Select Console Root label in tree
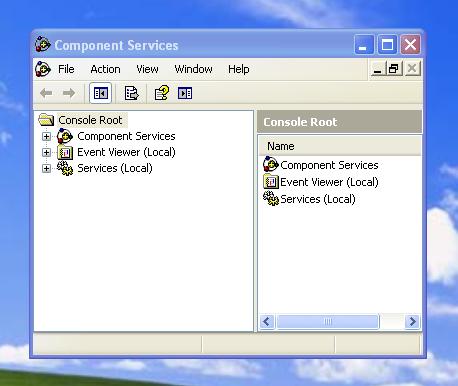The height and width of the screenshot is (386, 458). pyautogui.click(x=90, y=120)
